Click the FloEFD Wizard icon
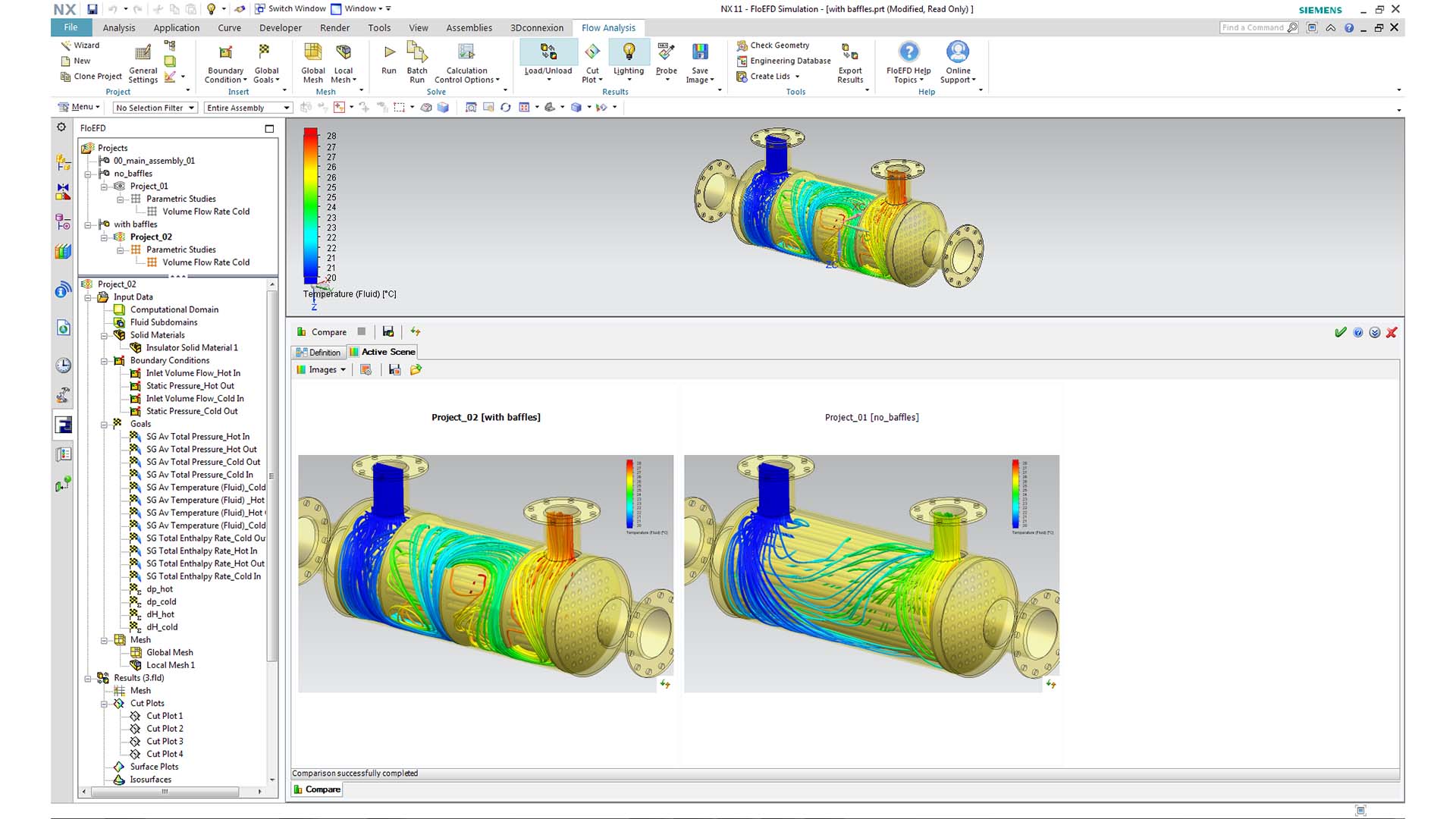The image size is (1456, 819). (x=67, y=45)
